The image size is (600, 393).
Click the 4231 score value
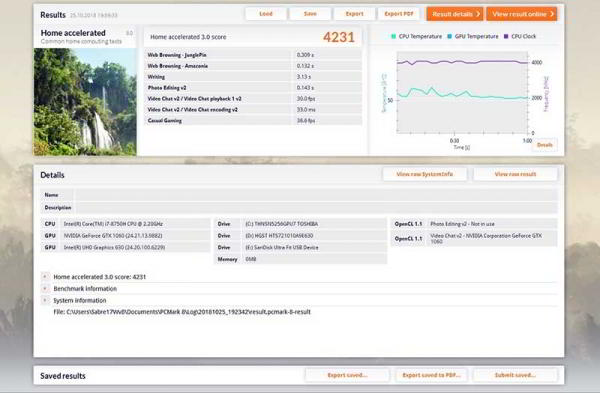(x=339, y=37)
